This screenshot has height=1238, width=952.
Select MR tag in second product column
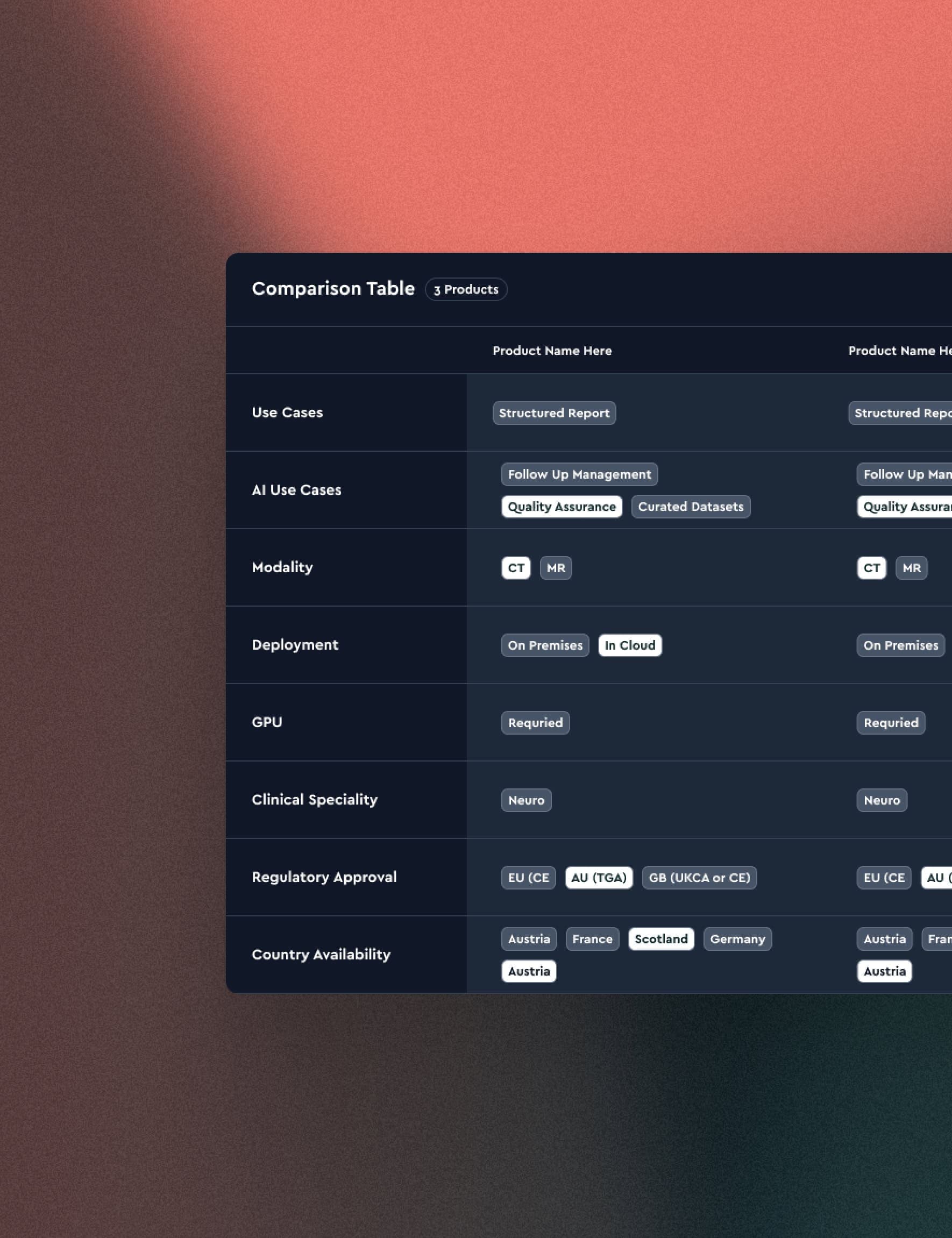[x=911, y=568]
